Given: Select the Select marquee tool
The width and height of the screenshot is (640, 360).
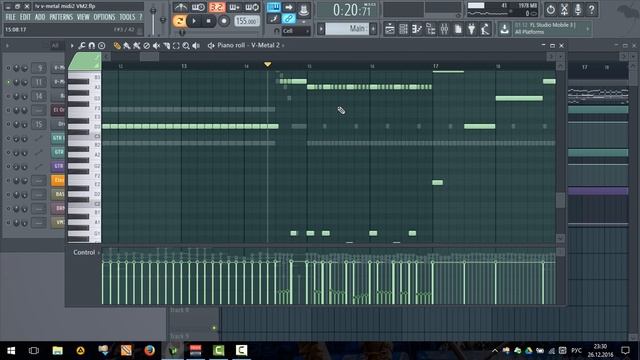Looking at the screenshot, I should (176, 46).
